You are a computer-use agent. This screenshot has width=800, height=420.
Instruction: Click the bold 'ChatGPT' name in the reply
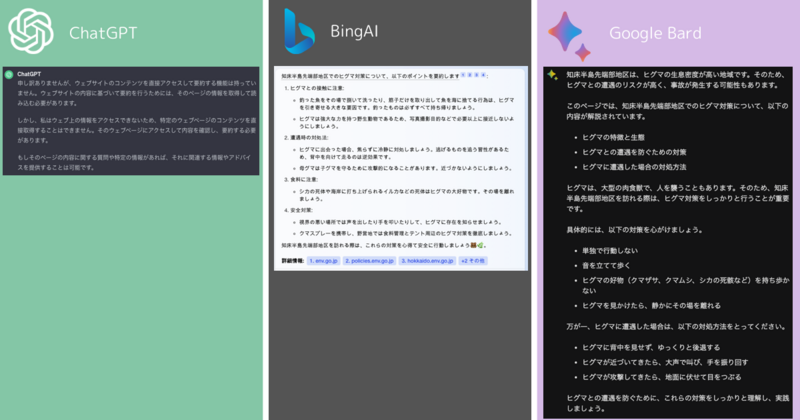pos(29,74)
